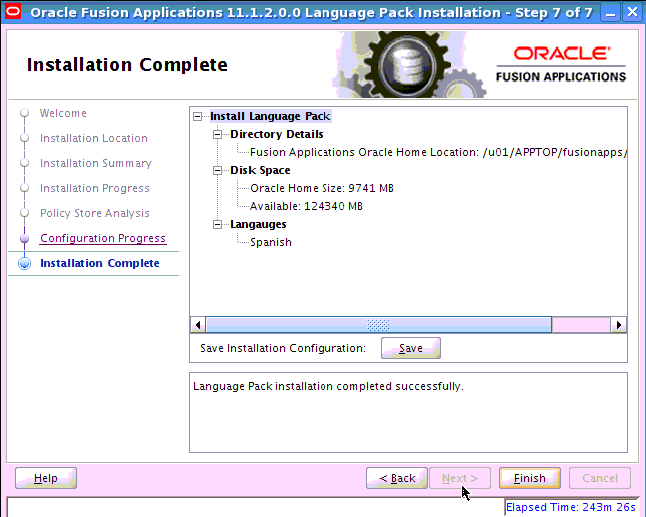Select the Welcome step in sidebar
Image resolution: width=646 pixels, height=517 pixels.
(63, 113)
